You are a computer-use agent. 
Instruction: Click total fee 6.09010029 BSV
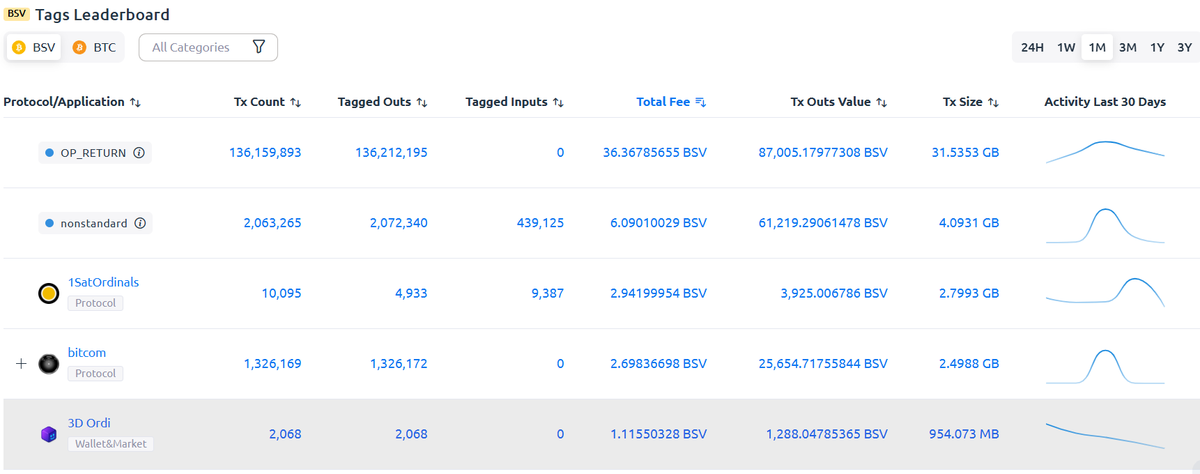point(658,222)
